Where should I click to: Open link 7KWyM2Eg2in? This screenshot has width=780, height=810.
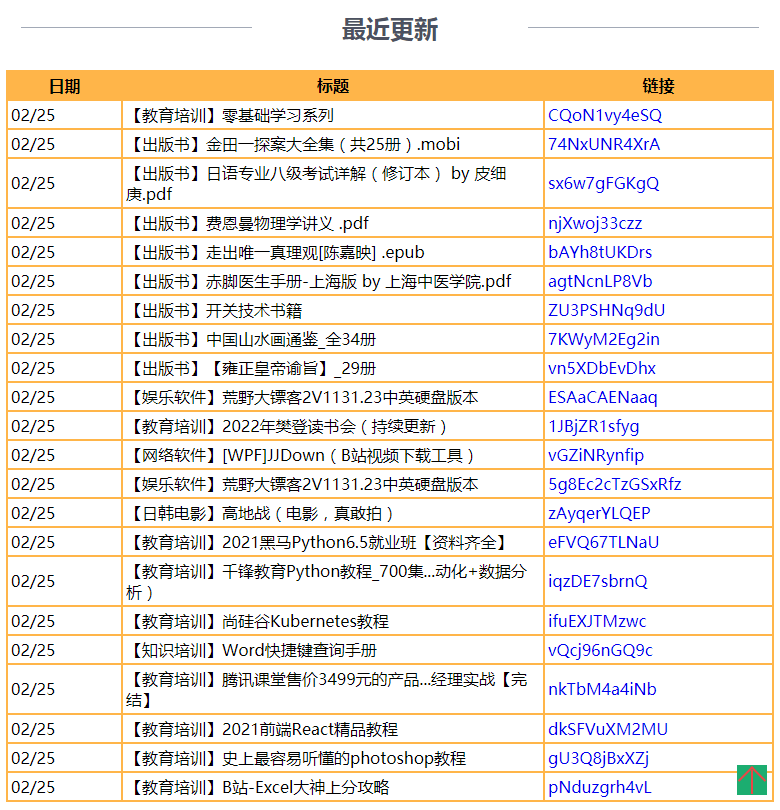(x=604, y=339)
